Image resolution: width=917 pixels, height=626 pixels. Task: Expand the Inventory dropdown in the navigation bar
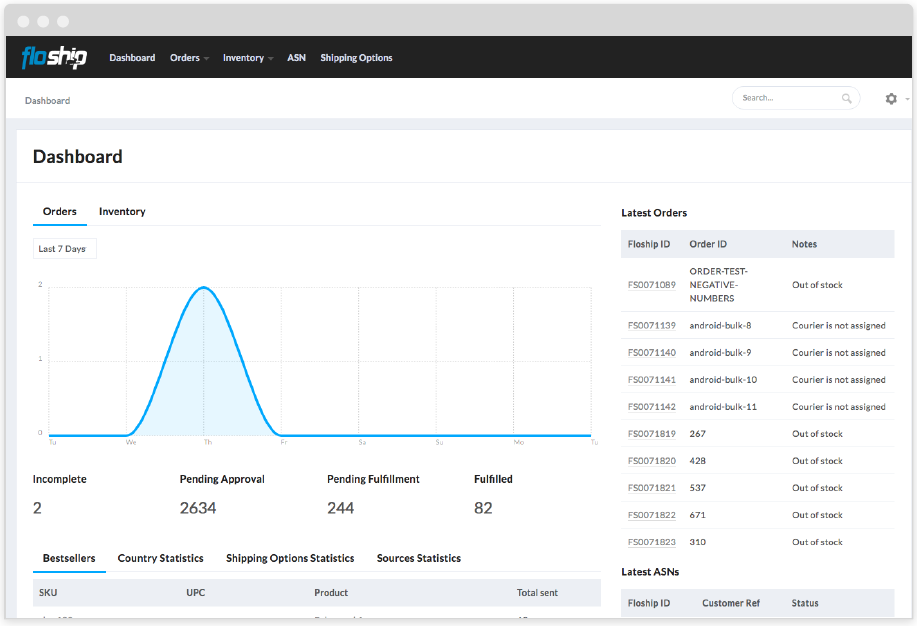click(x=247, y=57)
